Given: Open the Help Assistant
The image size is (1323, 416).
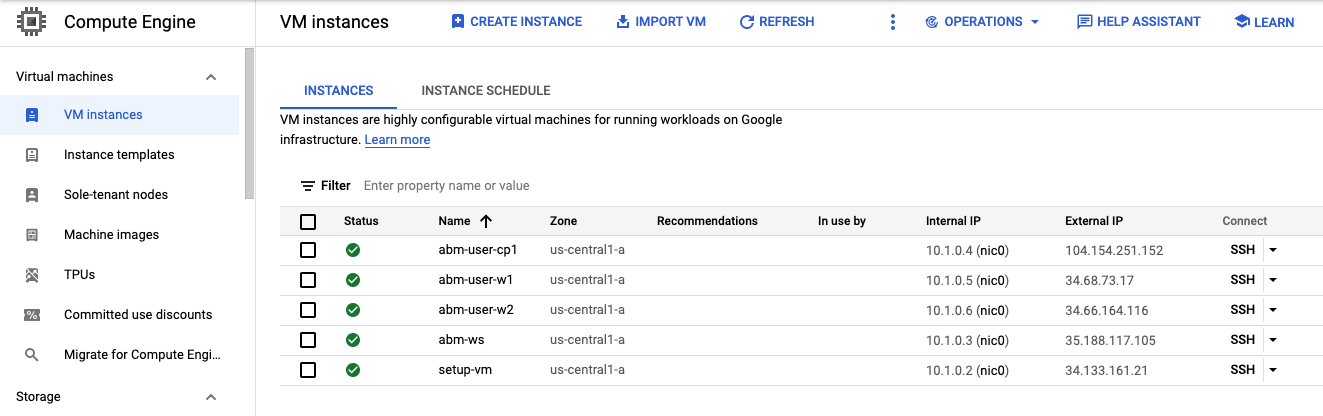Looking at the screenshot, I should click(x=1138, y=22).
